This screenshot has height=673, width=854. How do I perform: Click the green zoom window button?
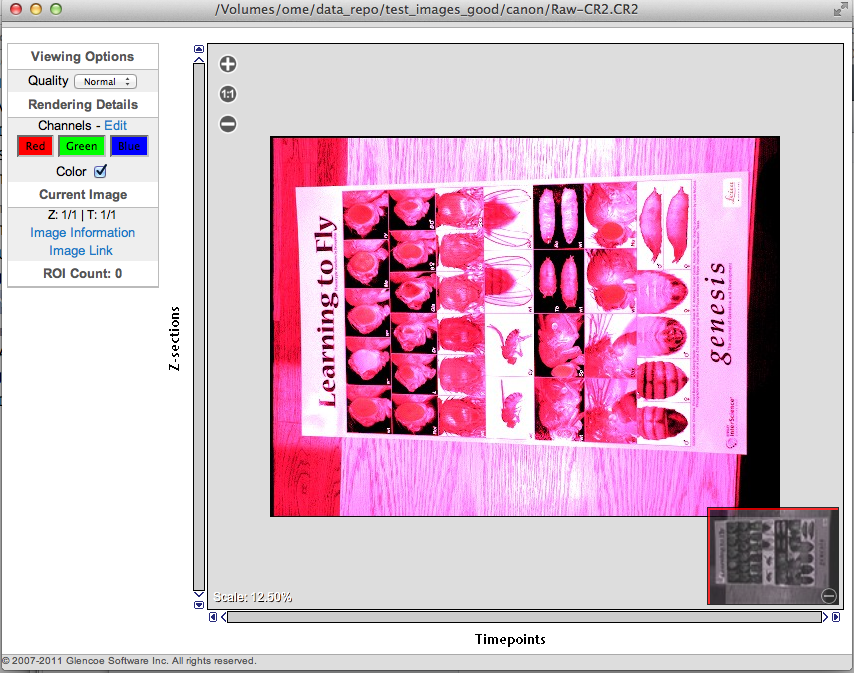point(56,9)
